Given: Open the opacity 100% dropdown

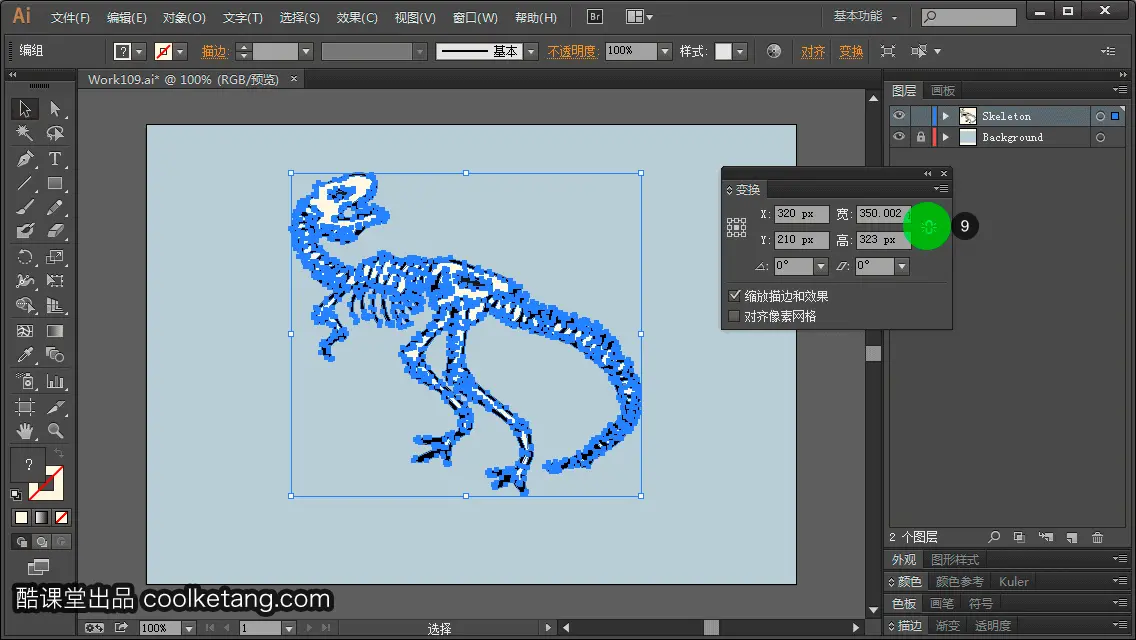Looking at the screenshot, I should coord(664,51).
